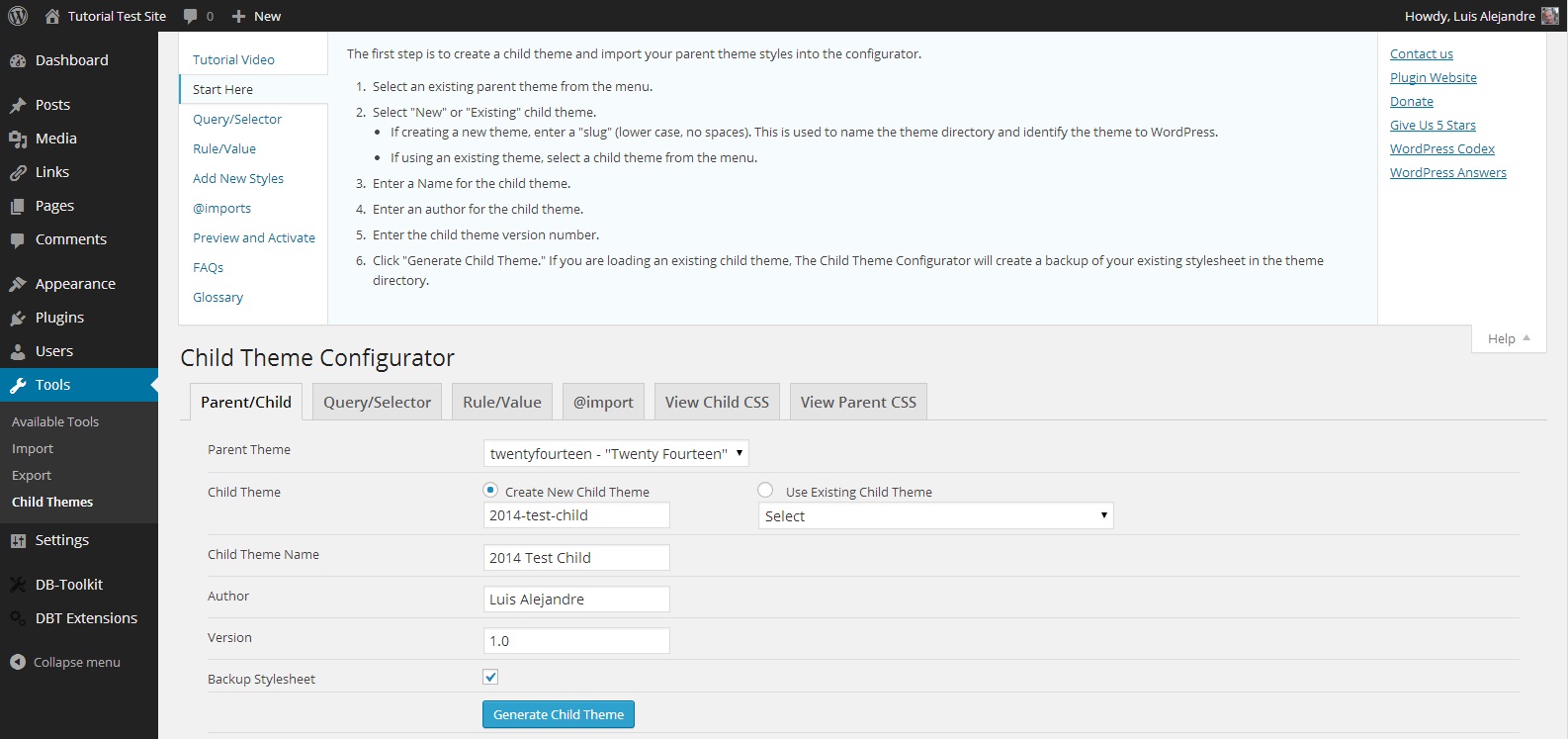The height and width of the screenshot is (739, 1568).
Task: Open the View Child CSS tab
Action: [x=717, y=402]
